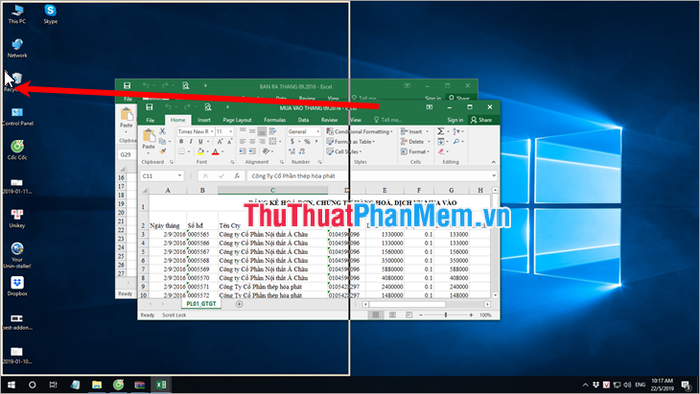Toggle Bold formatting
This screenshot has height=394, width=700.
[x=181, y=141]
